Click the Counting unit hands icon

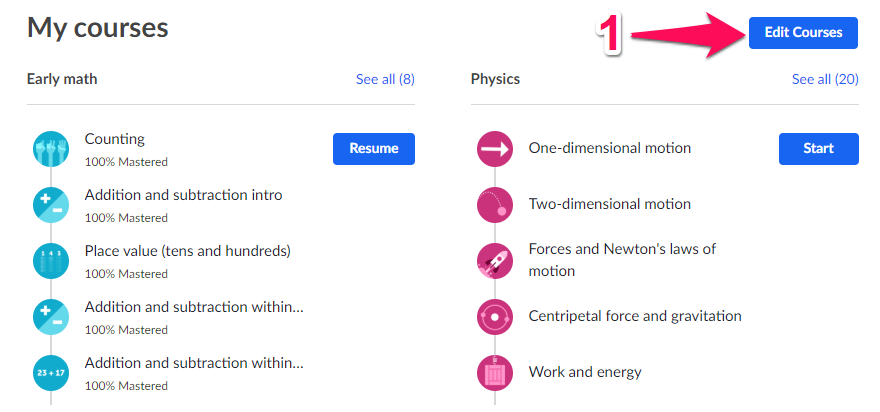coord(51,149)
